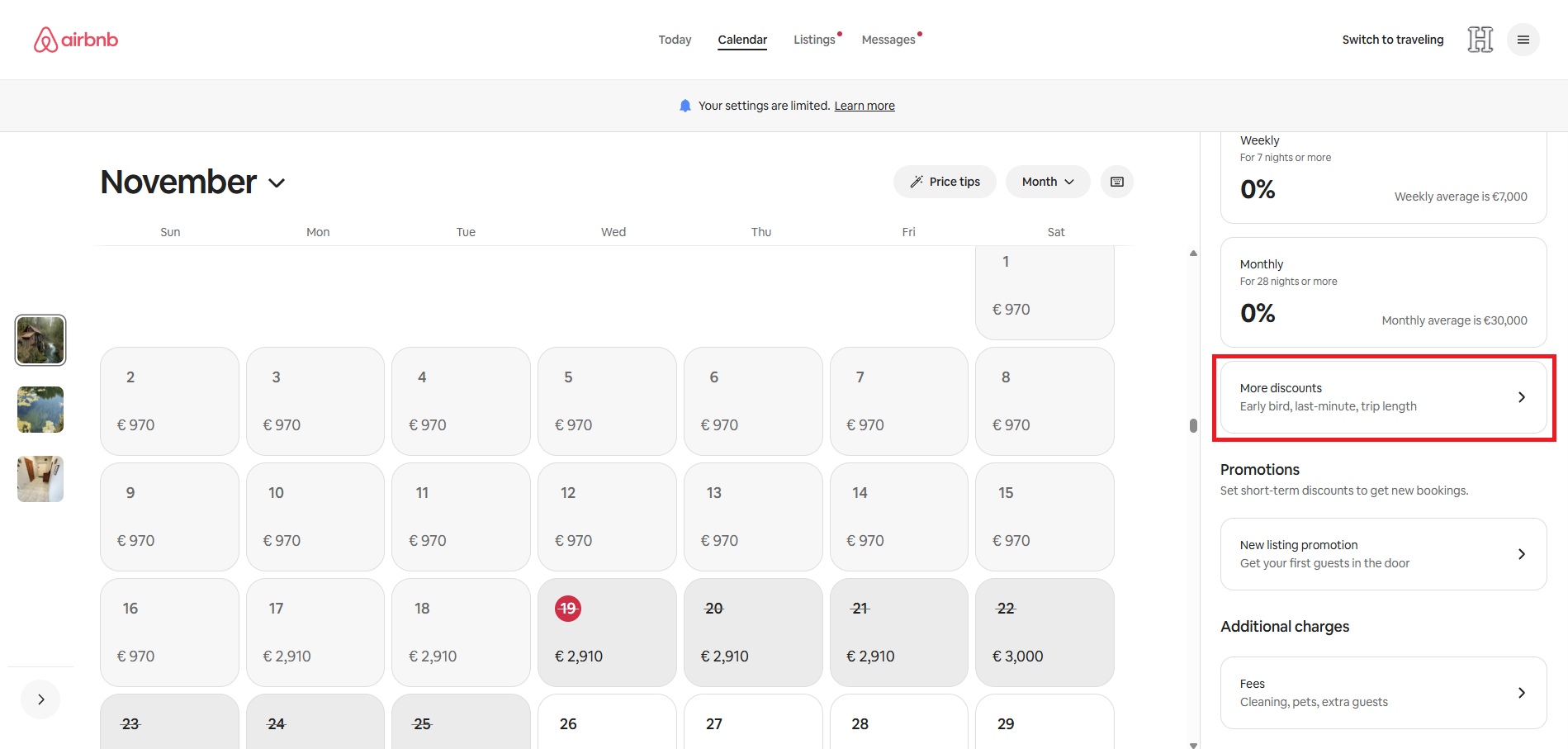
Task: Click the Promotions heading
Action: click(1260, 469)
